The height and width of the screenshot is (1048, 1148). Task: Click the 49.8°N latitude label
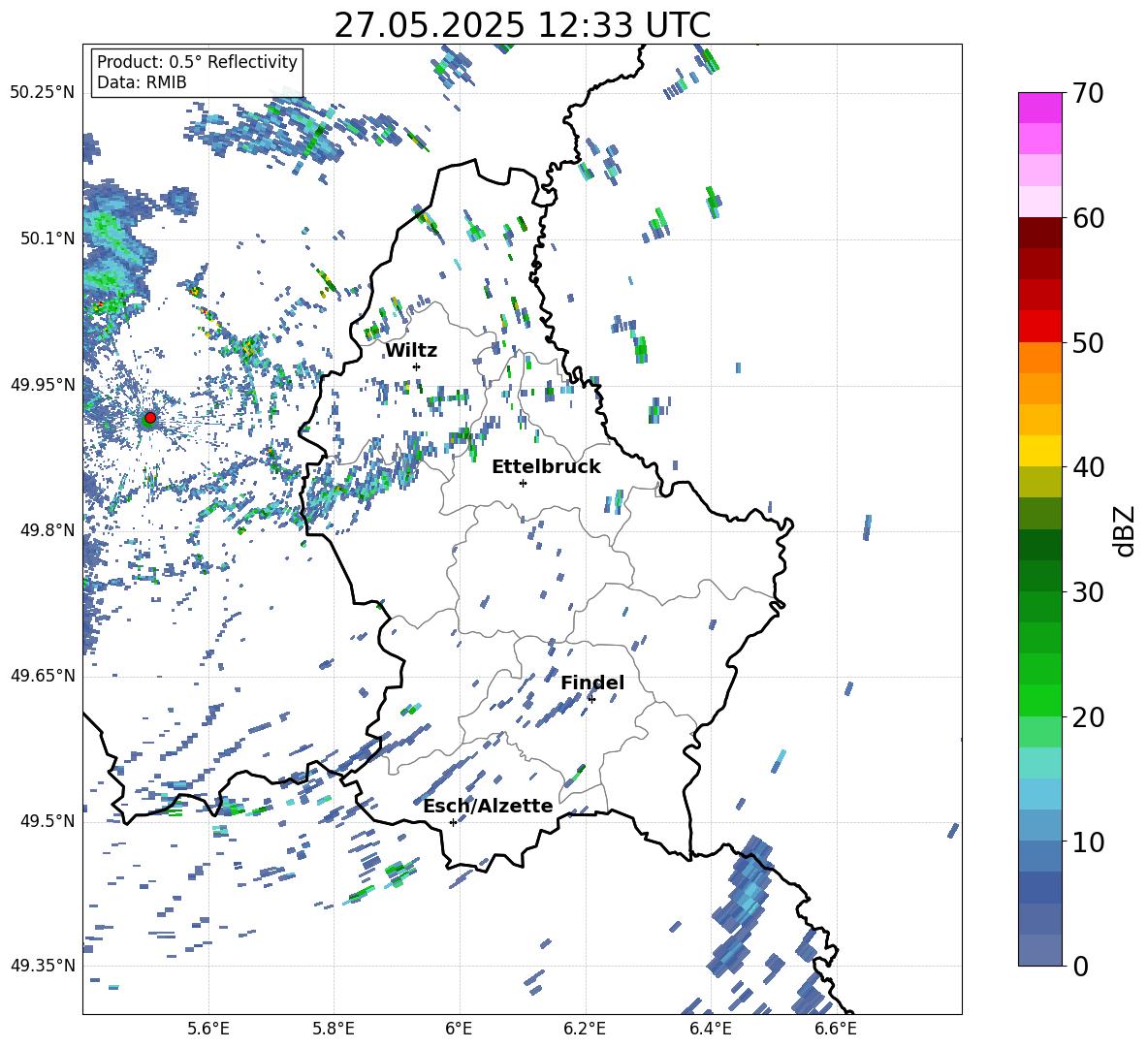(x=47, y=530)
